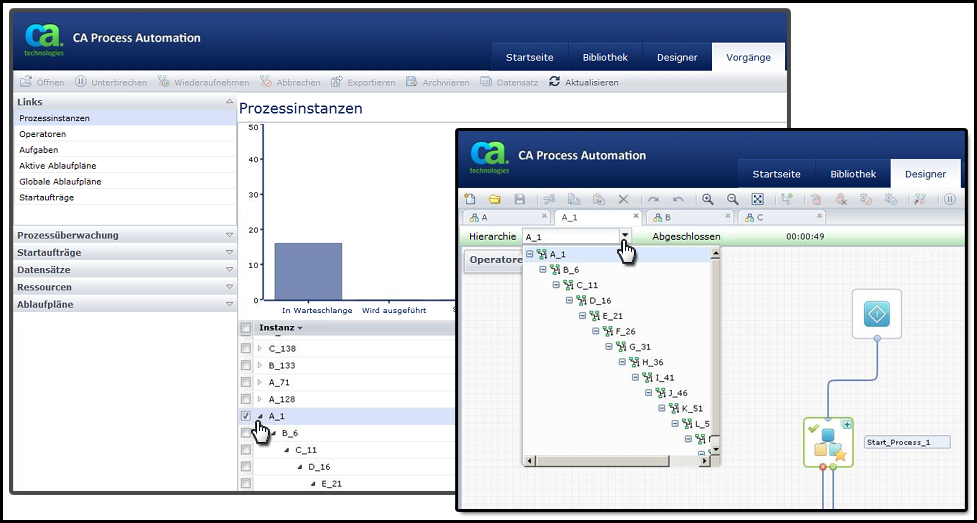Toggle the select-all checkbox in Instanz header

(x=246, y=328)
